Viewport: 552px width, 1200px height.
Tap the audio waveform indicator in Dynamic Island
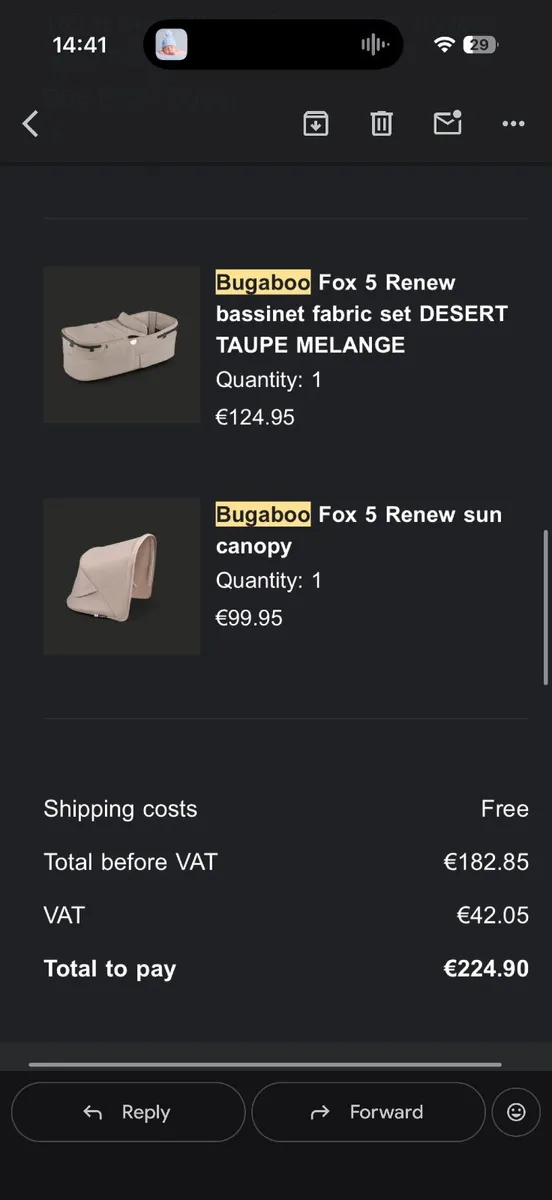pos(374,45)
